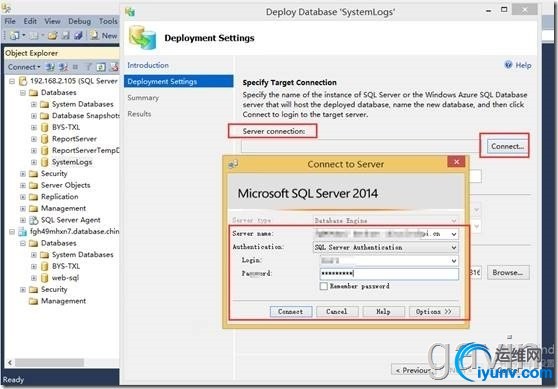
Task: Click the new project toolbar icon
Action: coord(15,36)
